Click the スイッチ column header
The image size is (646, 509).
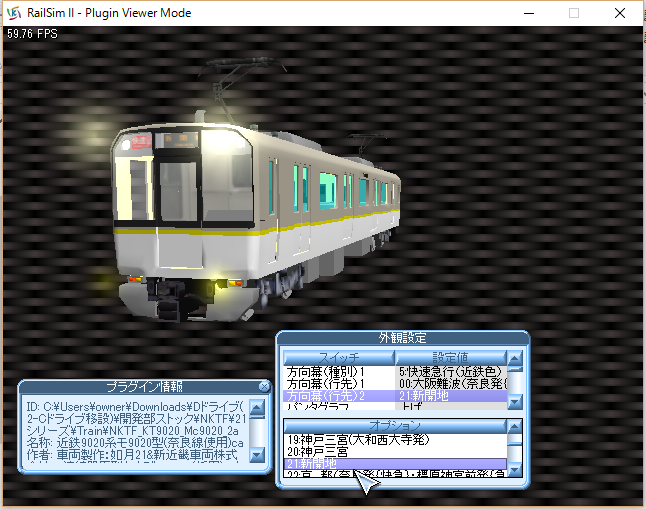(x=339, y=358)
